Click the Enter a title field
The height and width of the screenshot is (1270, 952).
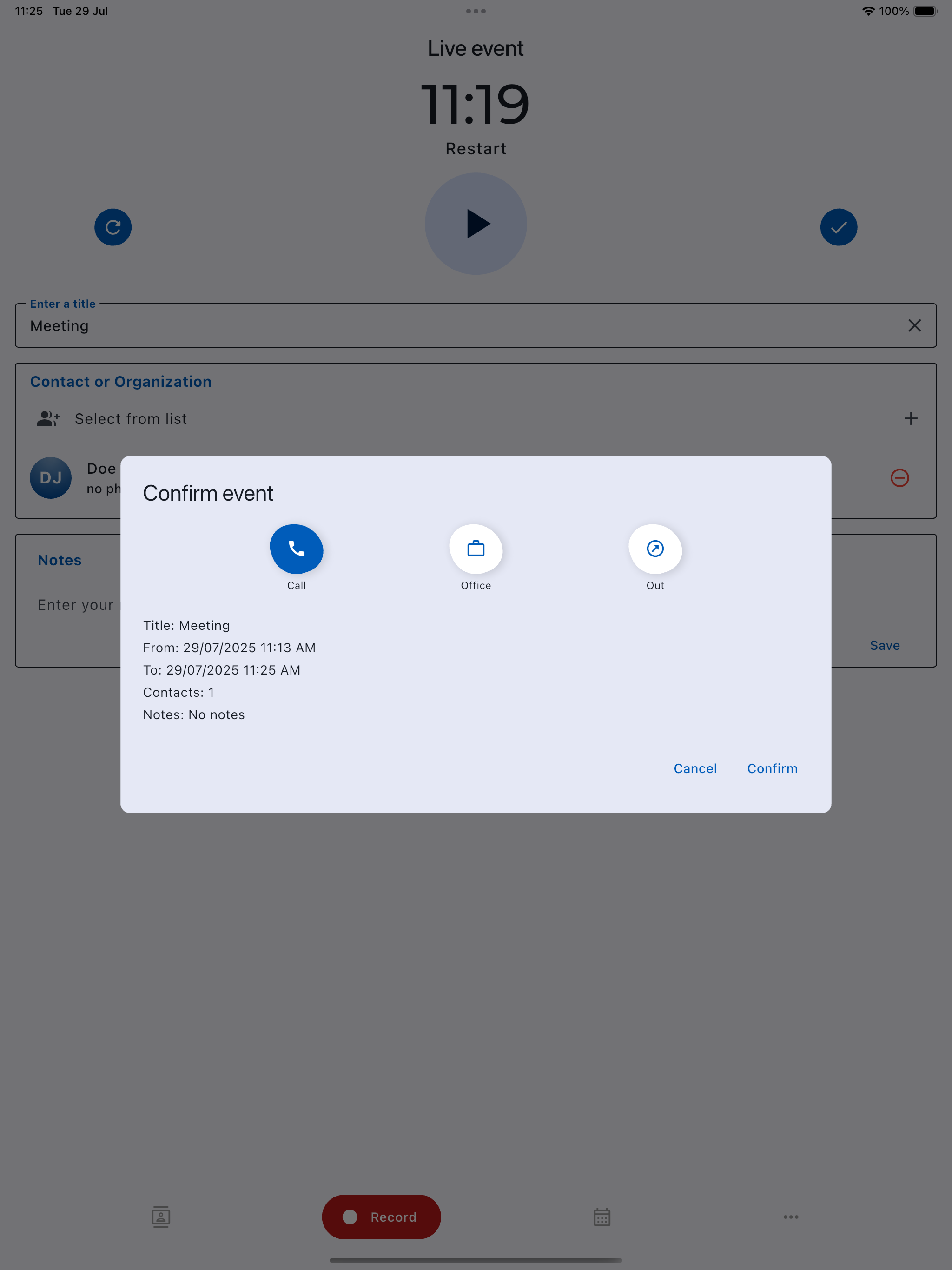(x=448, y=325)
